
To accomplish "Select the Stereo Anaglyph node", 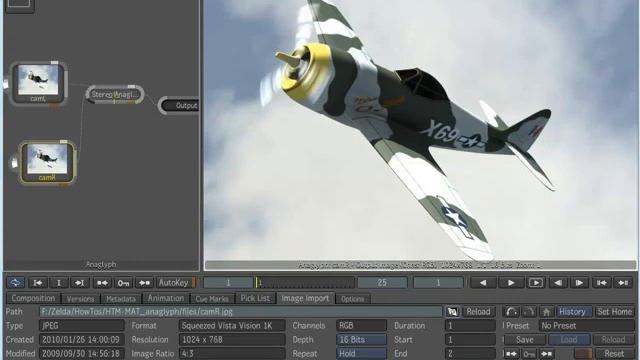I will [115, 94].
